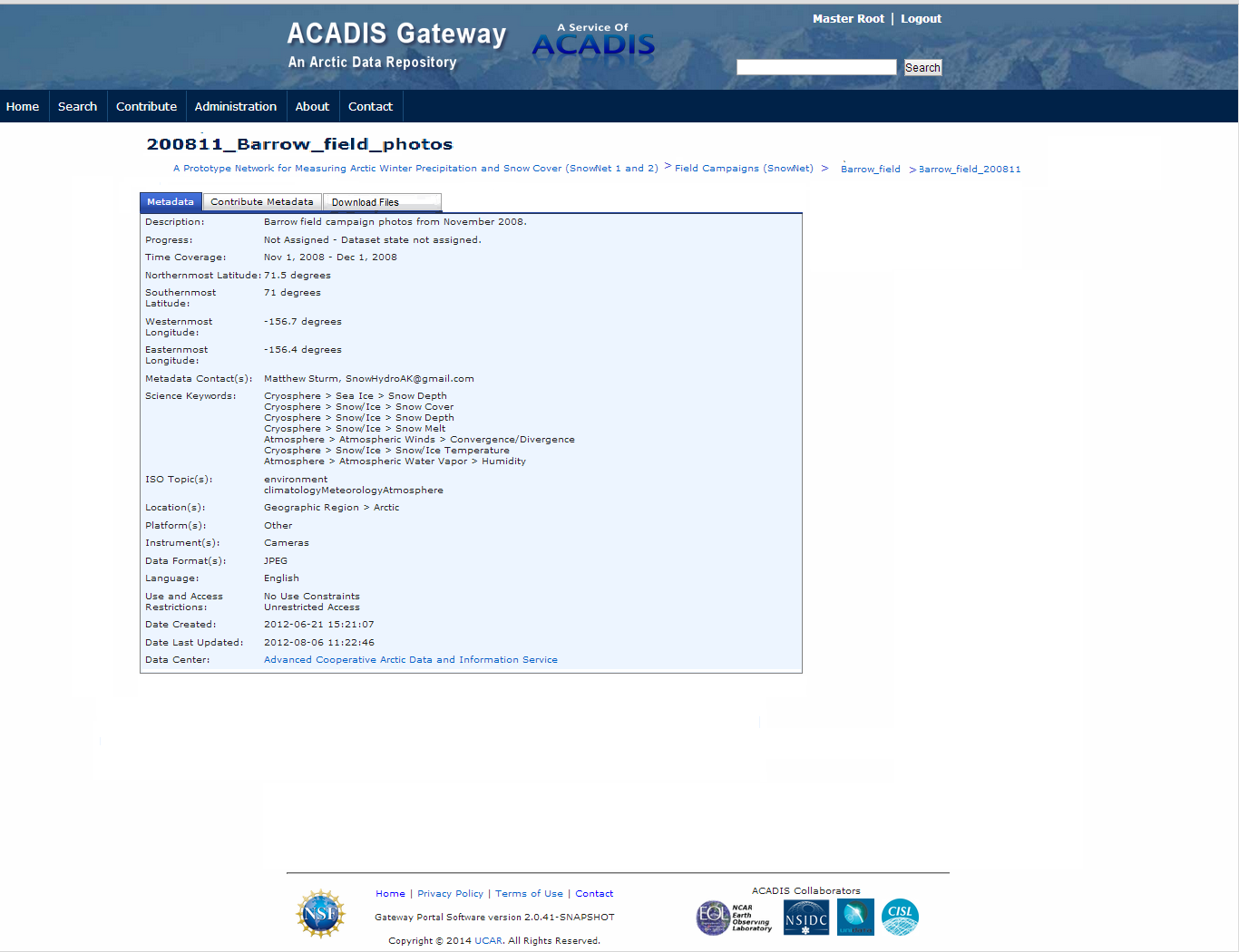The width and height of the screenshot is (1239, 952).
Task: Log out using the Logout link
Action: pyautogui.click(x=921, y=19)
